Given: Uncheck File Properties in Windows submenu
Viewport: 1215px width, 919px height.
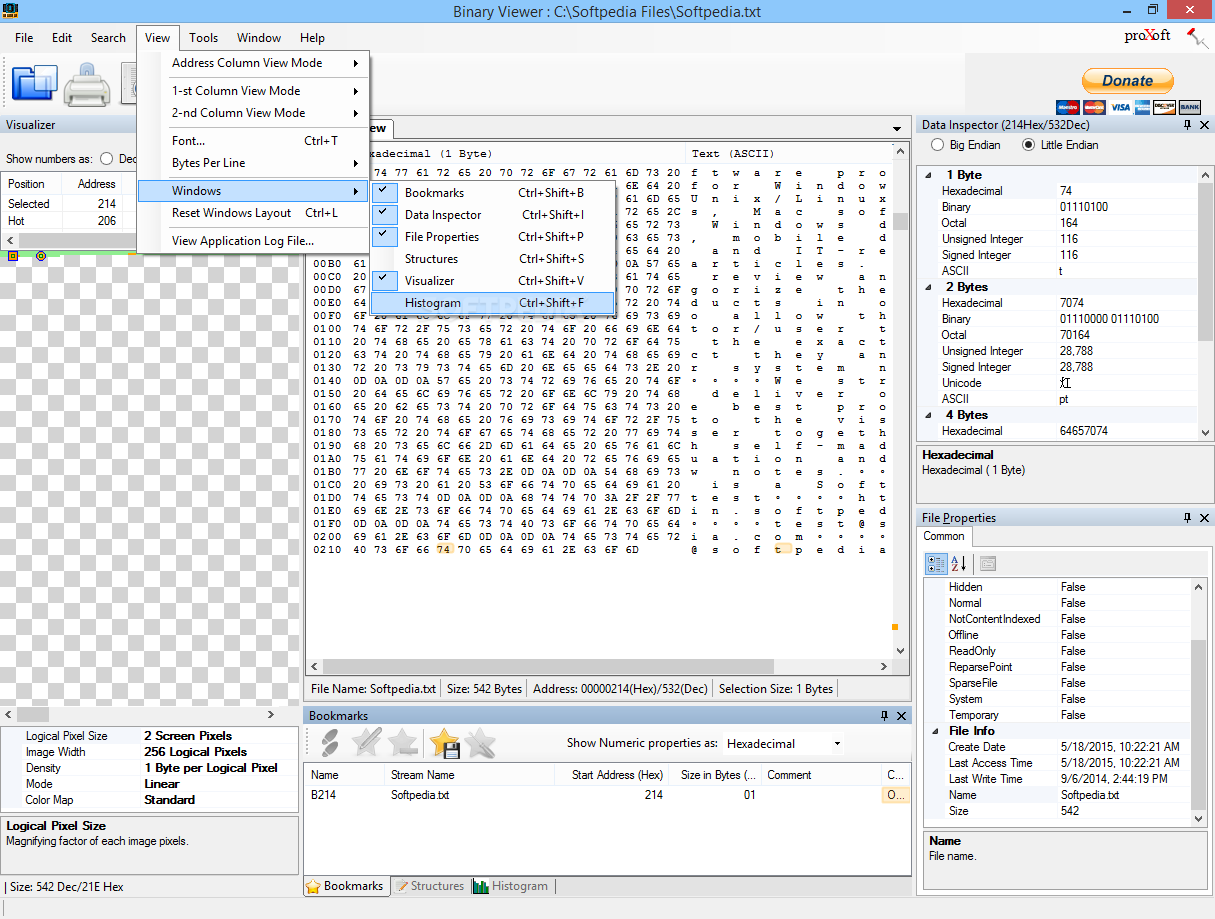Looking at the screenshot, I should (492, 237).
